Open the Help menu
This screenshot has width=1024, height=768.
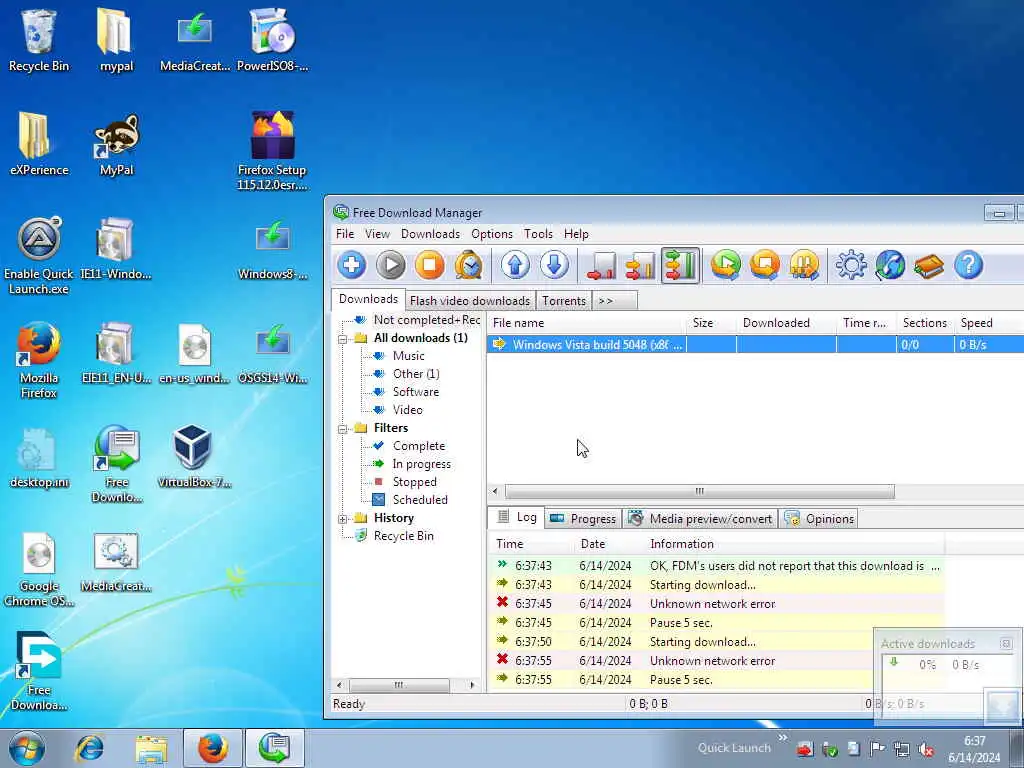(x=576, y=234)
